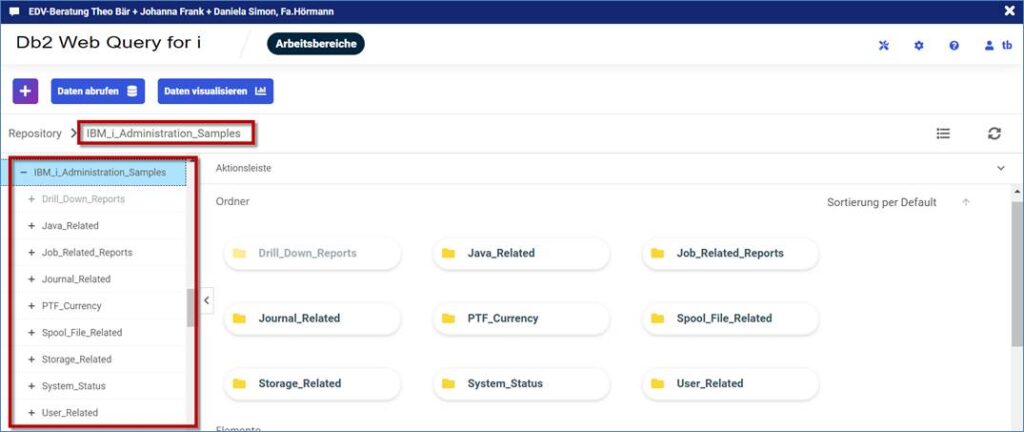Click the Aktionsleiste label
Screen dimensions: 1024x432
(244, 168)
